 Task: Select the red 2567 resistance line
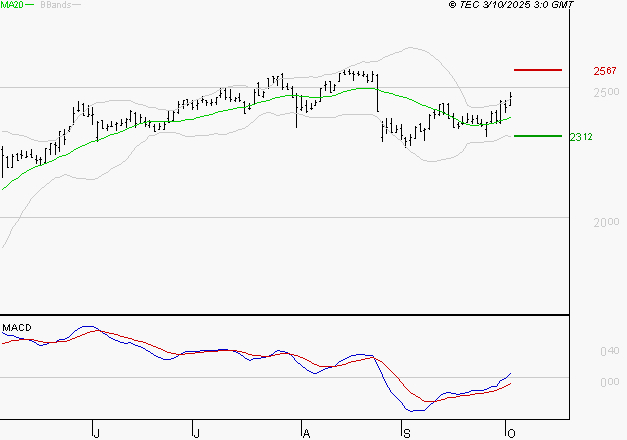point(538,70)
